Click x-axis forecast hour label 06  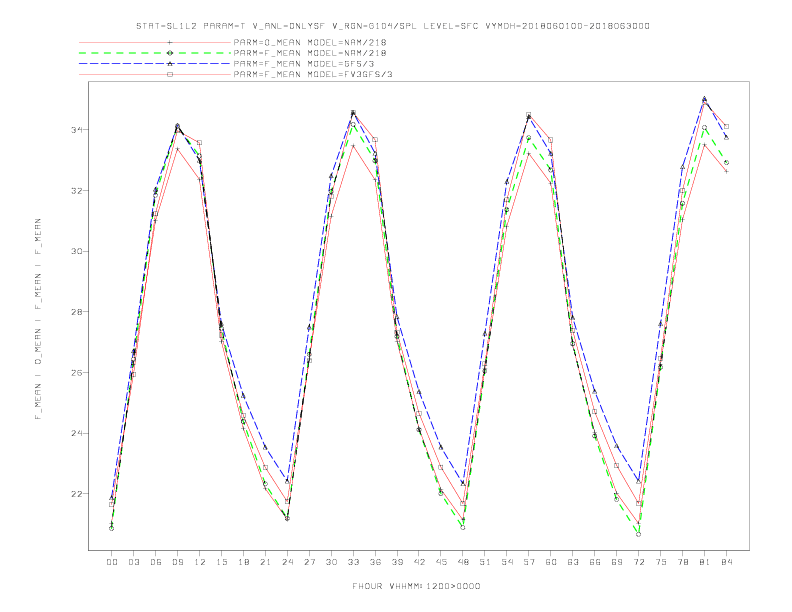pyautogui.click(x=156, y=562)
